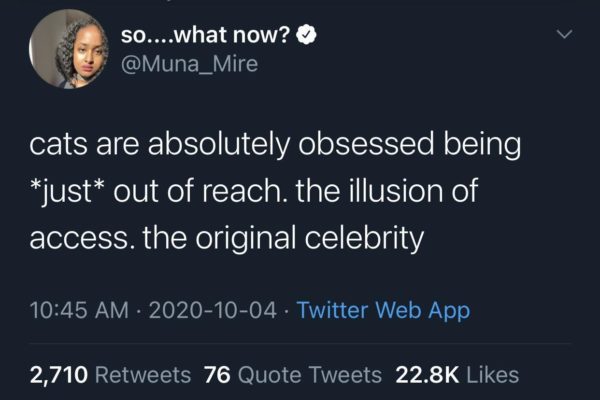Click the display name "so....what now?"
Image resolution: width=600 pixels, height=400 pixels.
206,37
